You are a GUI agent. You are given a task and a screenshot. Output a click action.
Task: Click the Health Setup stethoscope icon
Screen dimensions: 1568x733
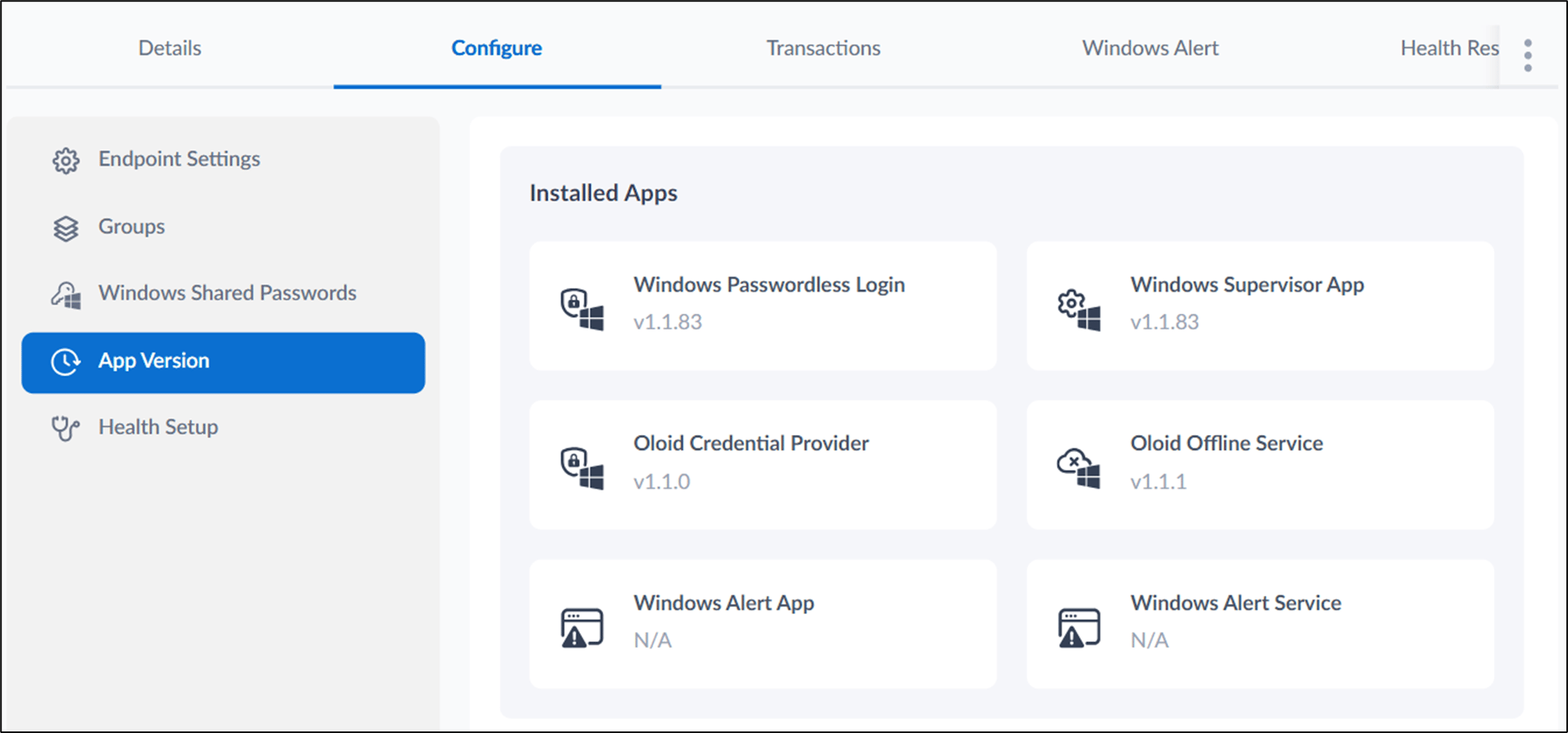coord(66,428)
